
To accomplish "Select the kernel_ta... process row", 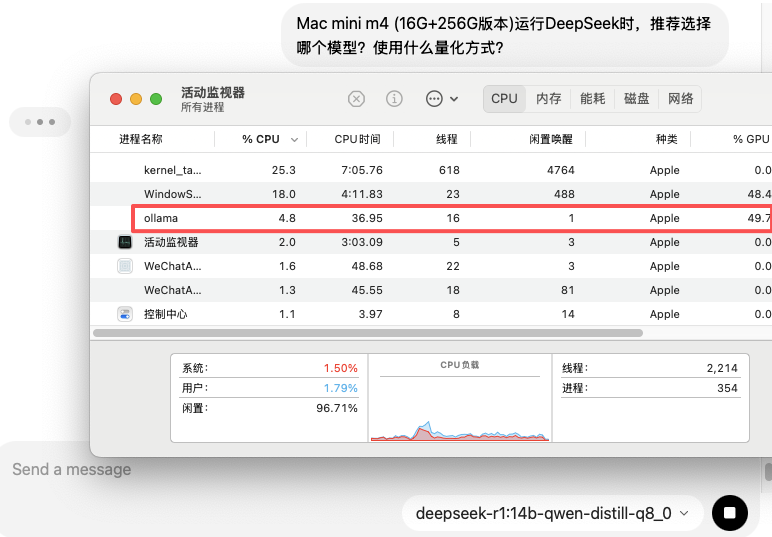I will (x=431, y=170).
